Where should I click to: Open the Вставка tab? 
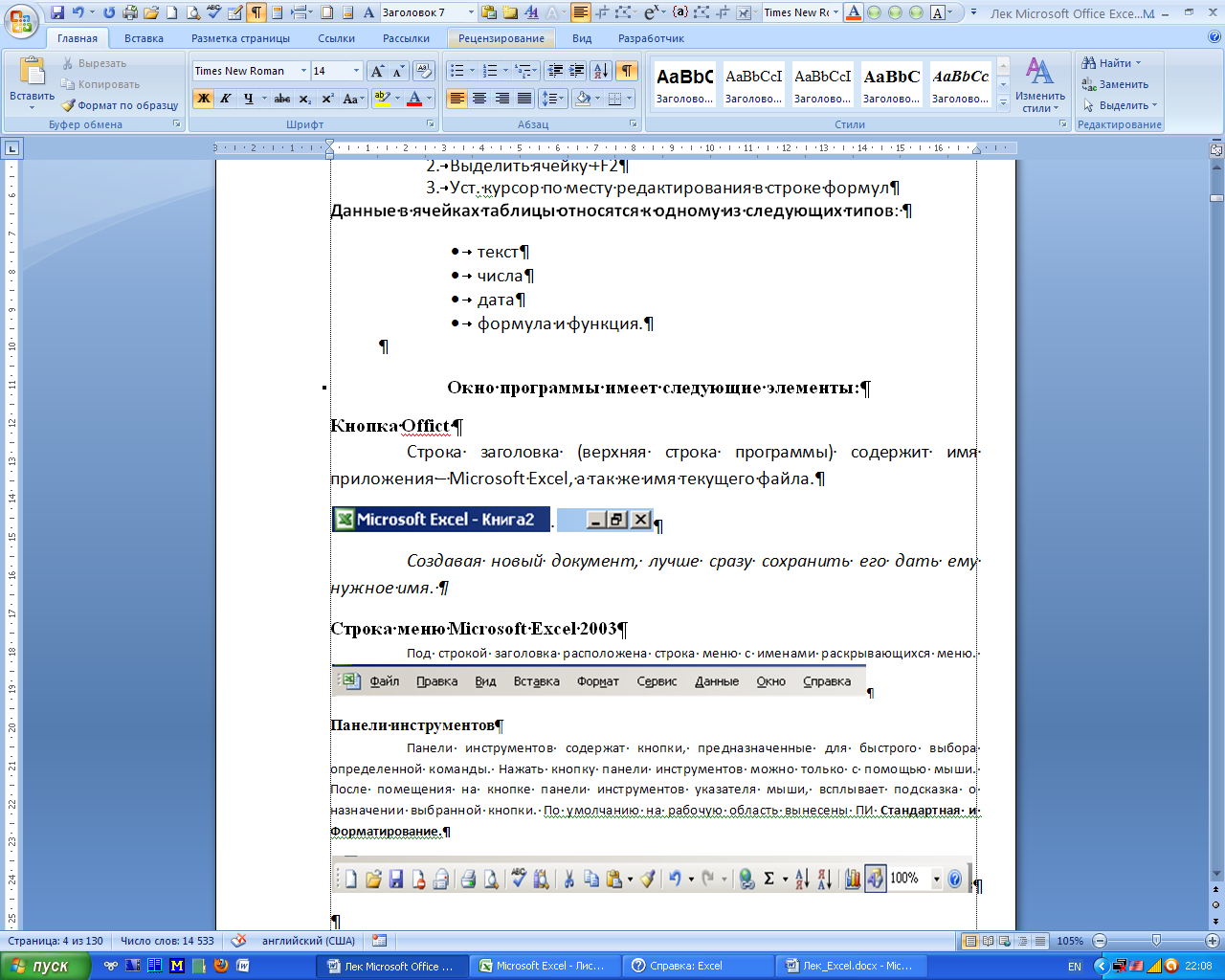144,38
